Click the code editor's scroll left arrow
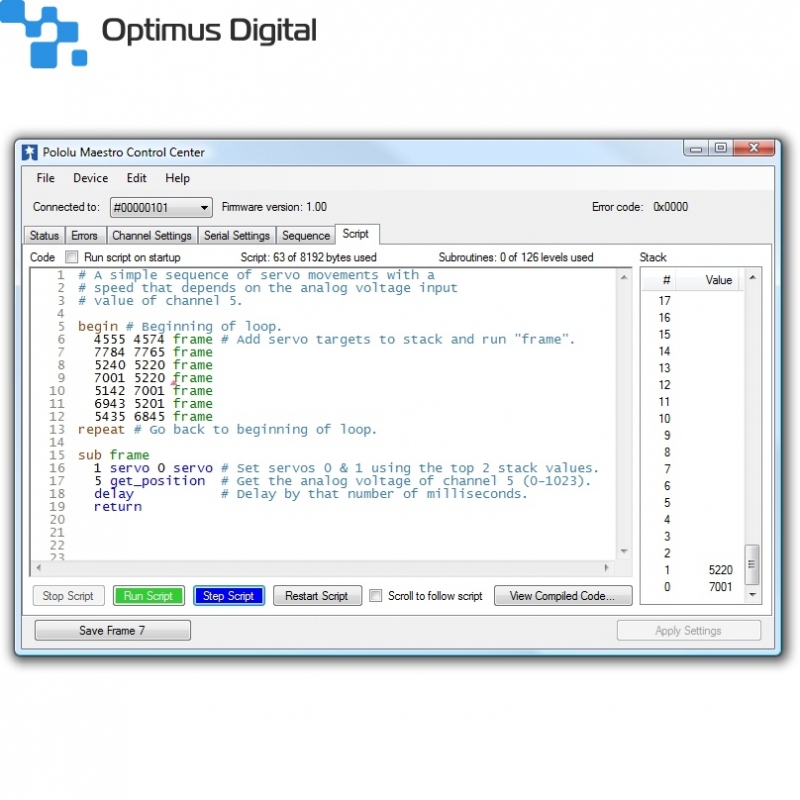Screen dimensions: 800x800 (x=39, y=567)
